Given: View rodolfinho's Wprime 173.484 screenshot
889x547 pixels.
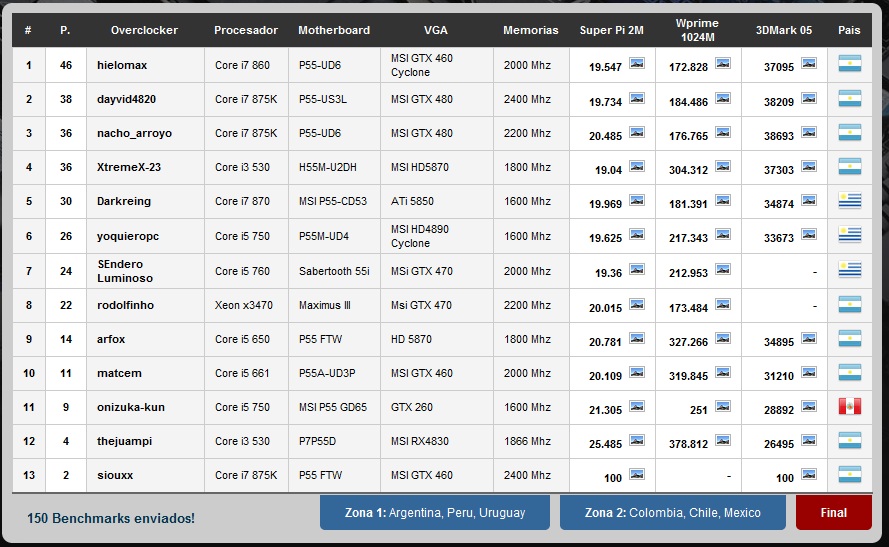Looking at the screenshot, I should [x=722, y=305].
